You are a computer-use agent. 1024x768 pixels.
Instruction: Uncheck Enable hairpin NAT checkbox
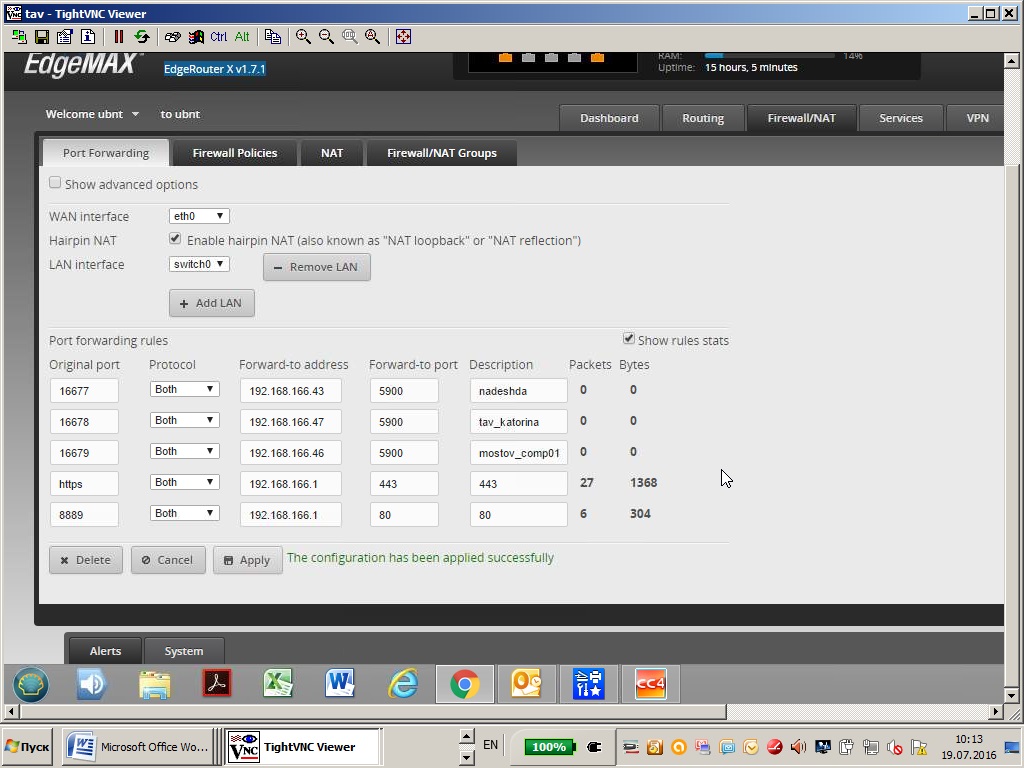(x=174, y=239)
